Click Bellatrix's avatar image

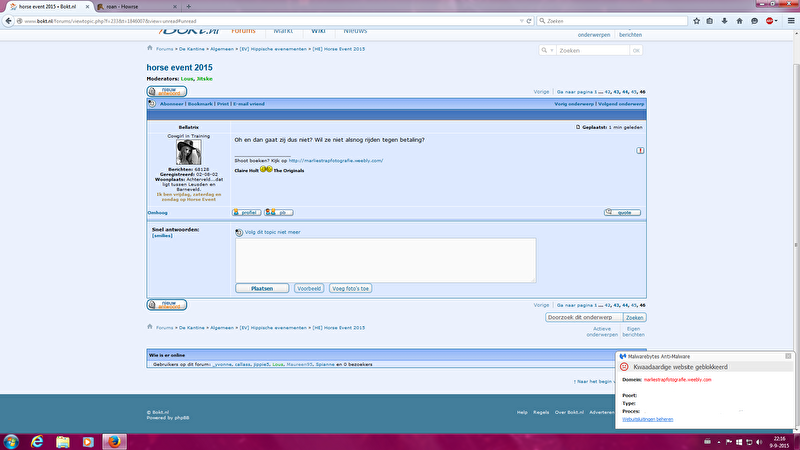[x=189, y=152]
